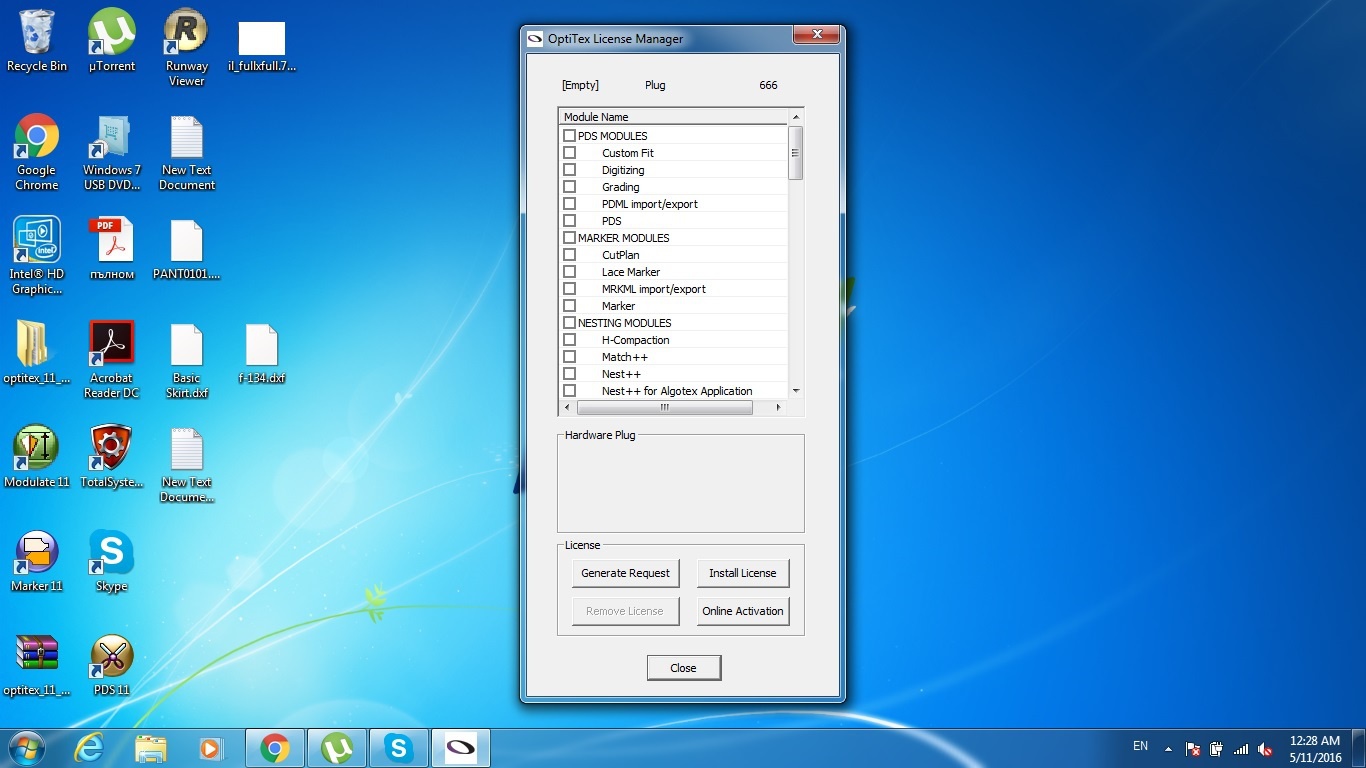
Task: Click the Skype taskbar icon
Action: pos(399,748)
